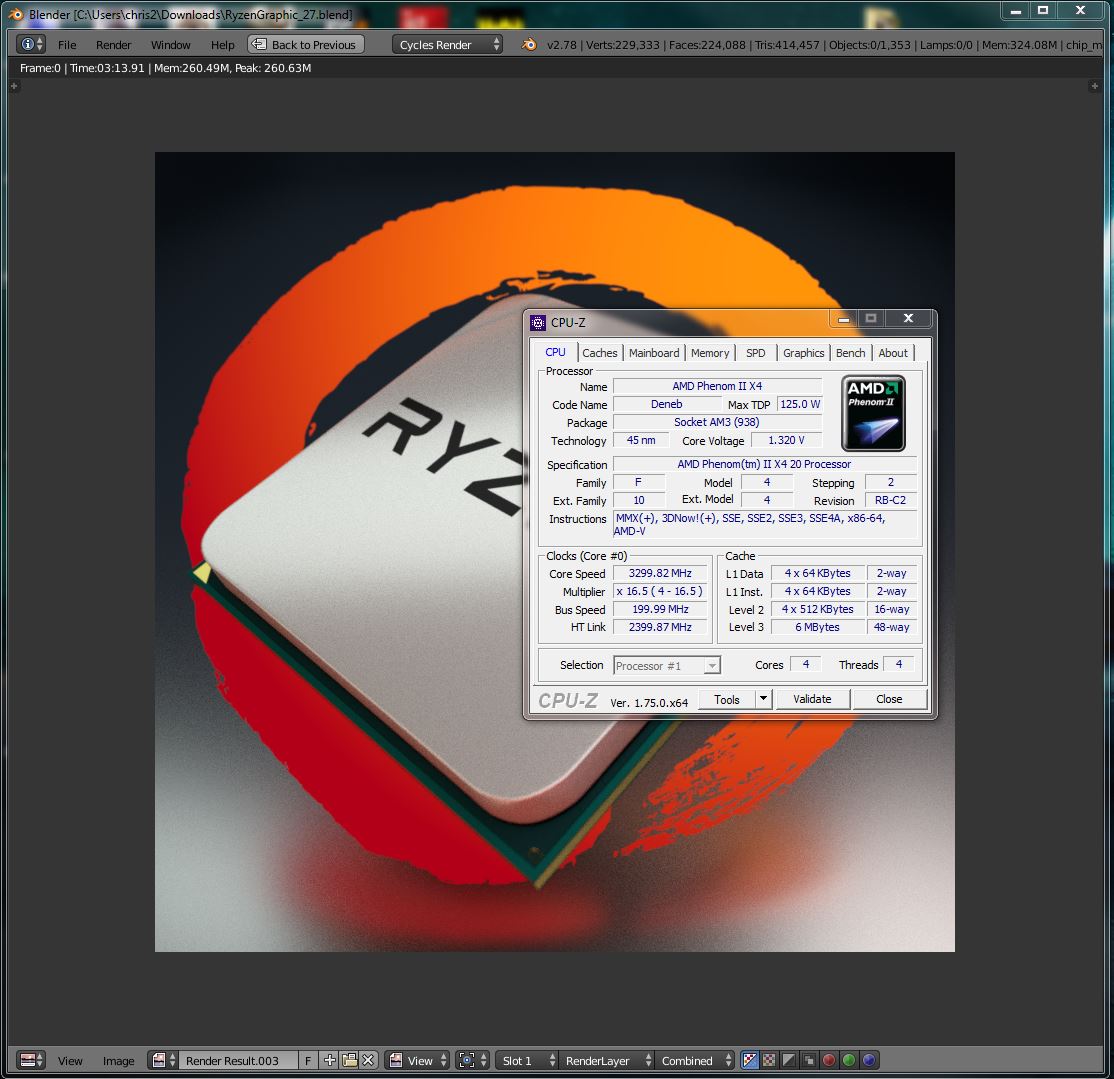The width and height of the screenshot is (1114, 1079).
Task: Display only the alpha channel
Action: coord(789,1061)
